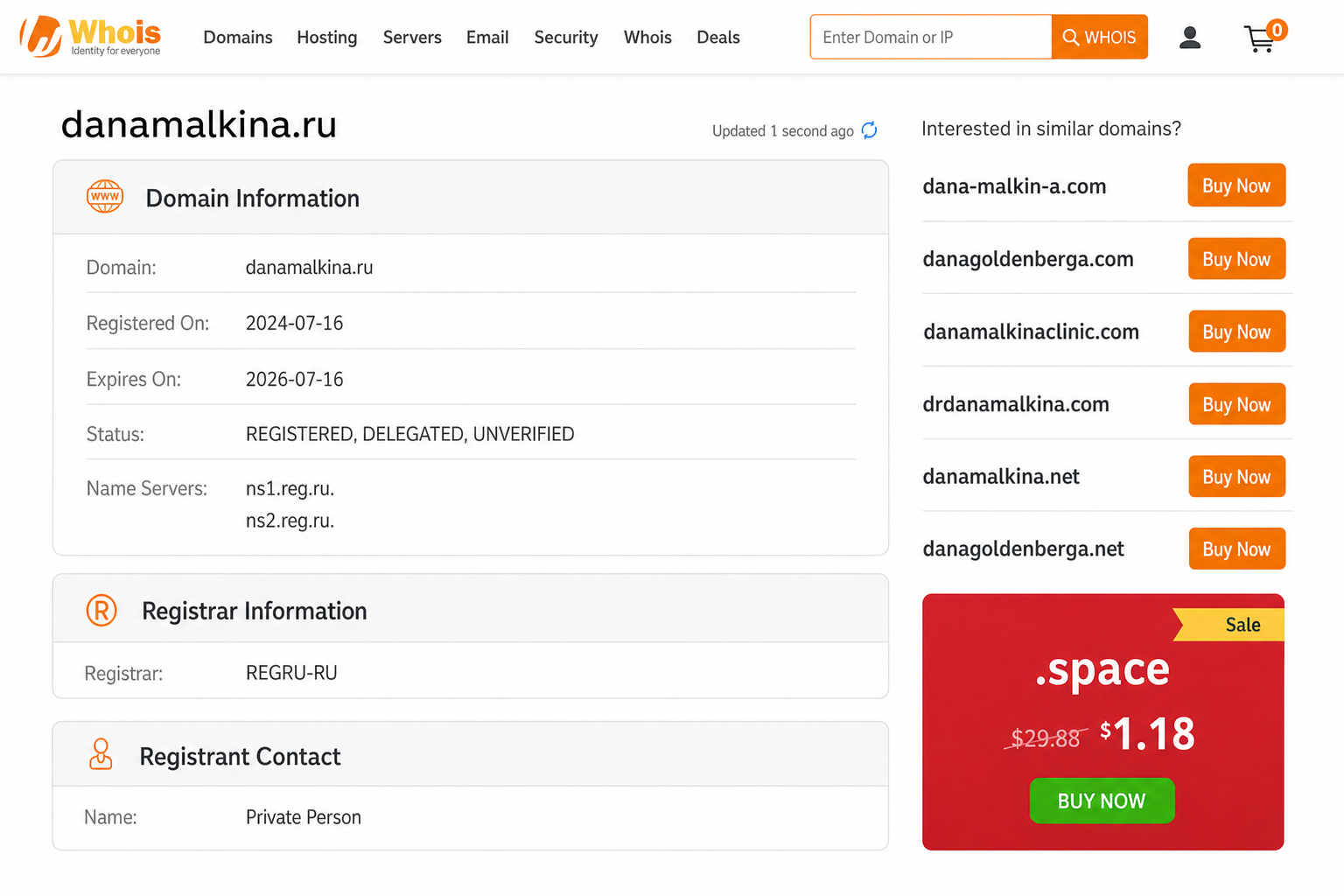Click the struck-through $29.88 price
1344x896 pixels.
click(1046, 738)
